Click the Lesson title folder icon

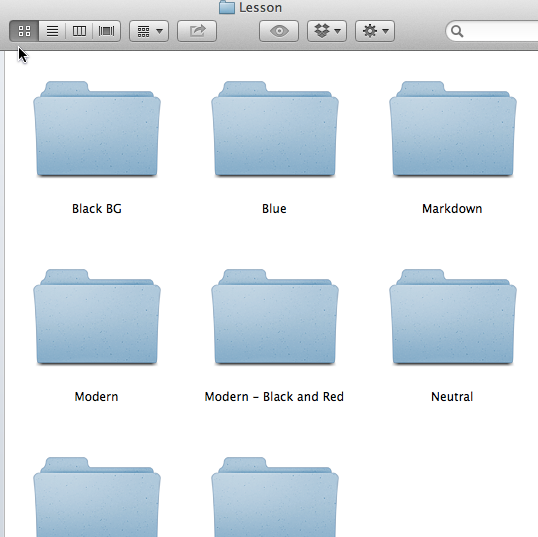pyautogui.click(x=227, y=7)
